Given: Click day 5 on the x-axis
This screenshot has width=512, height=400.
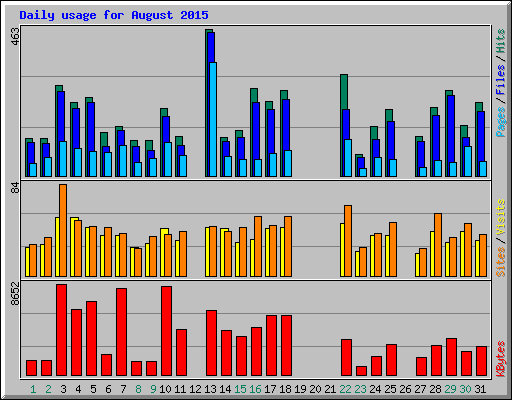Looking at the screenshot, I should coord(93,389).
